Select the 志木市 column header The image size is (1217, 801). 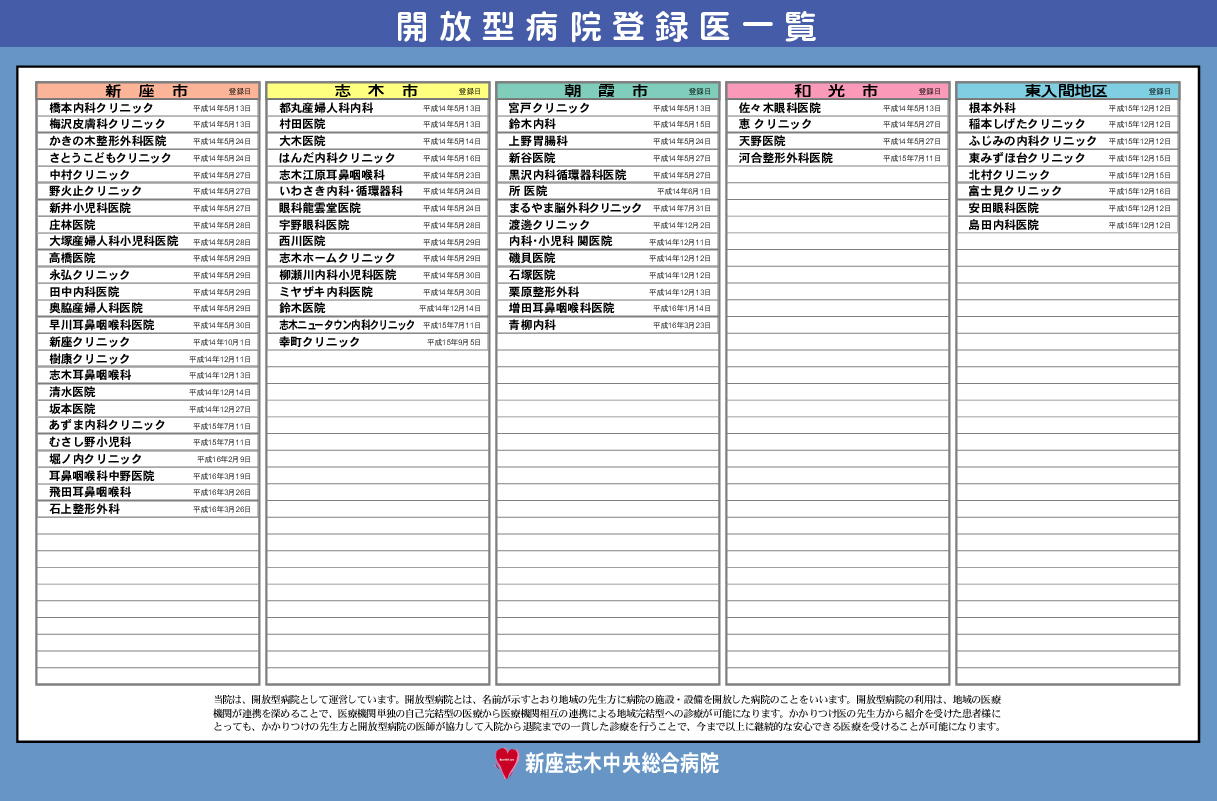(x=377, y=91)
